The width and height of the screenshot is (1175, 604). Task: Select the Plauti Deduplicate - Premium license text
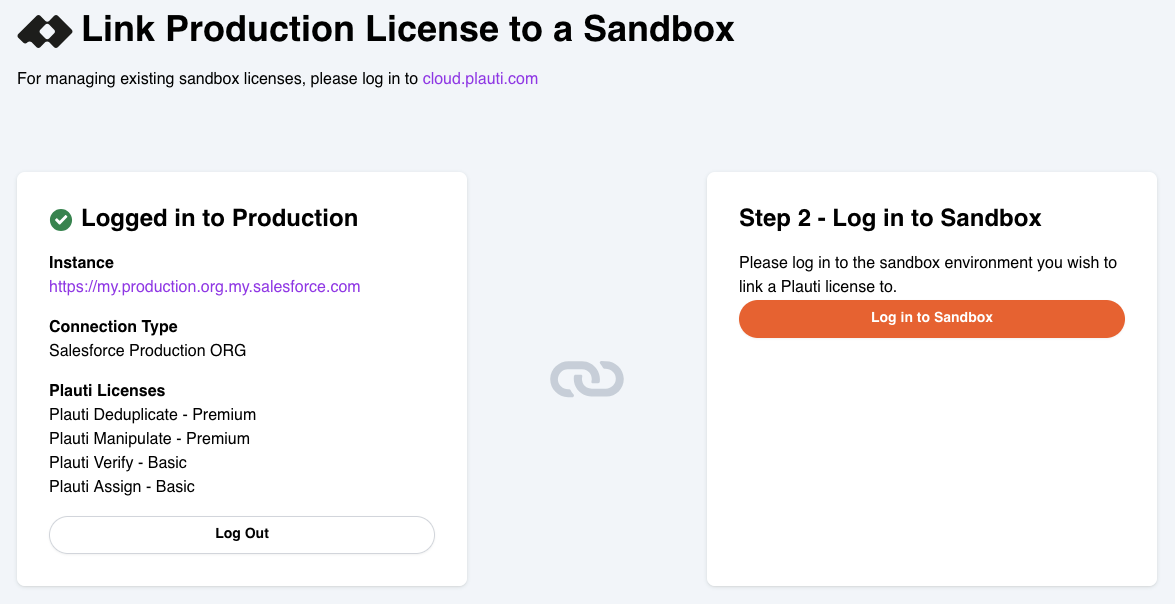[x=153, y=414]
